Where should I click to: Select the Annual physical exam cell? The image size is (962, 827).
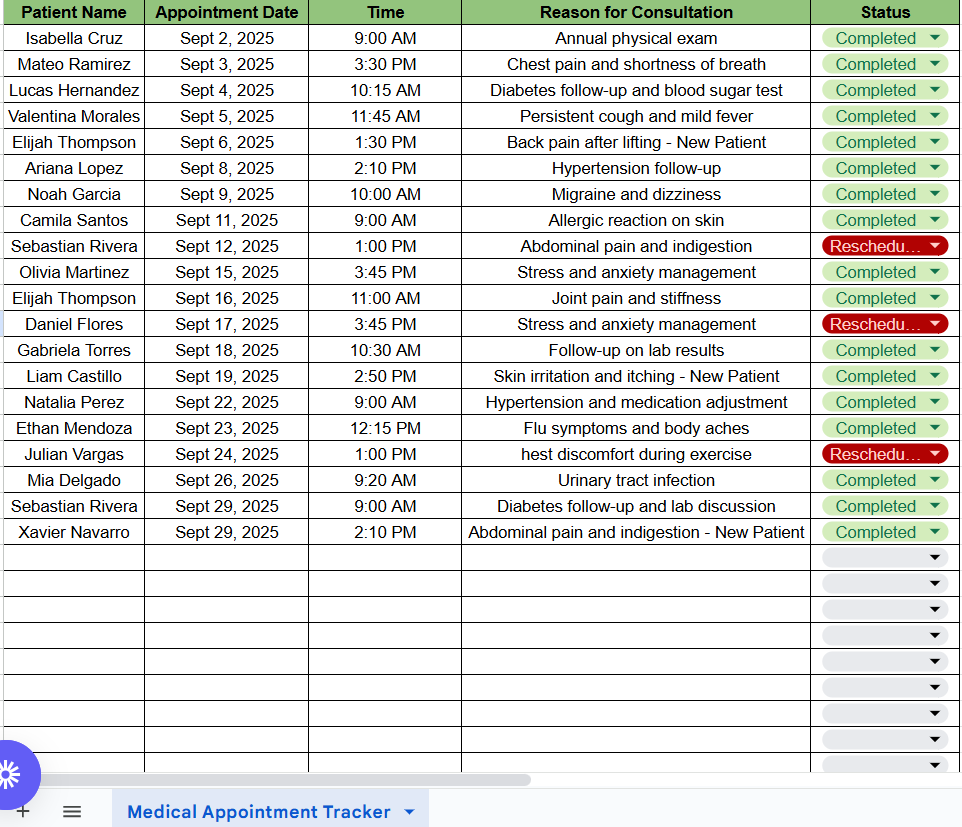click(636, 38)
